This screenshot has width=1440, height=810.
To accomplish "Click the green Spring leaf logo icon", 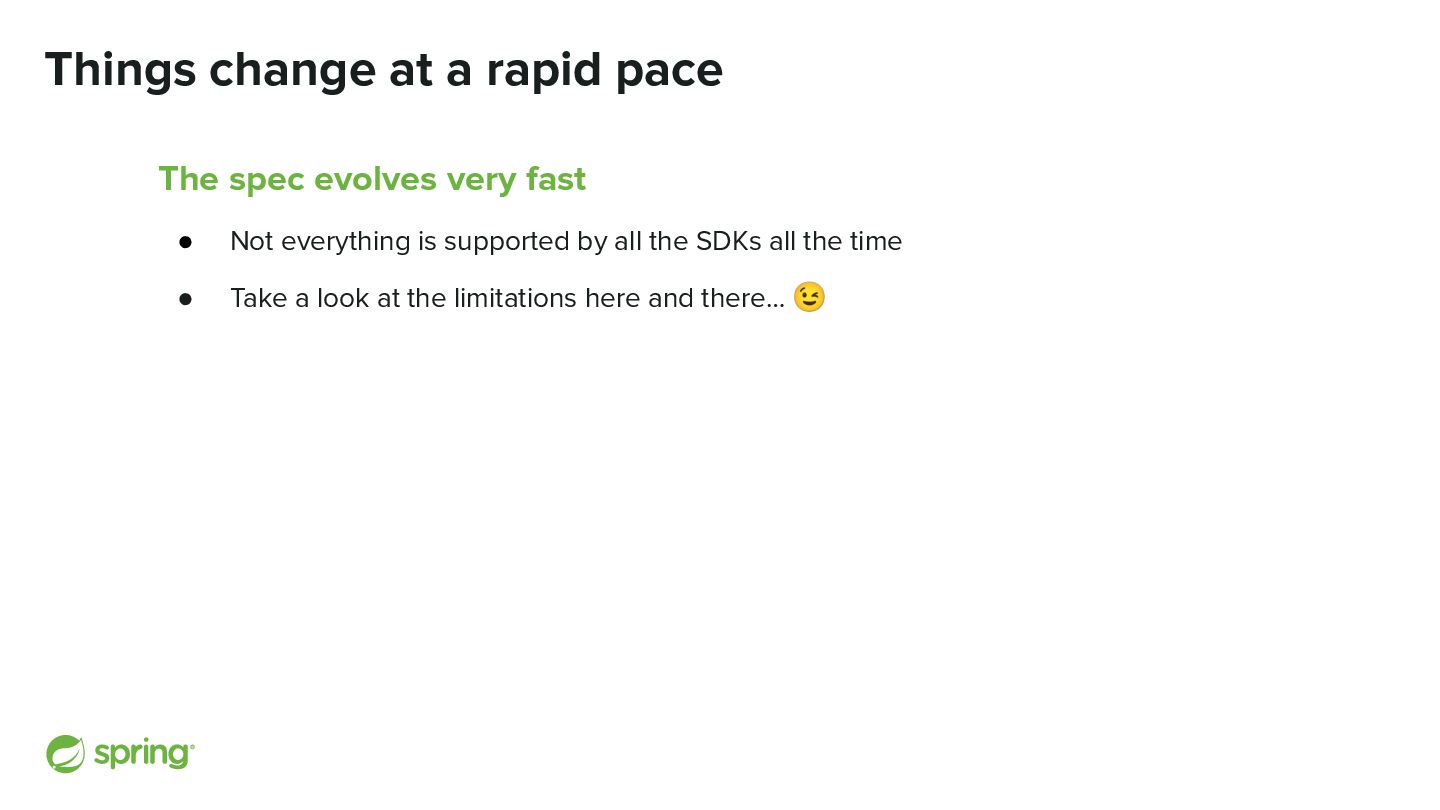I will coord(65,754).
